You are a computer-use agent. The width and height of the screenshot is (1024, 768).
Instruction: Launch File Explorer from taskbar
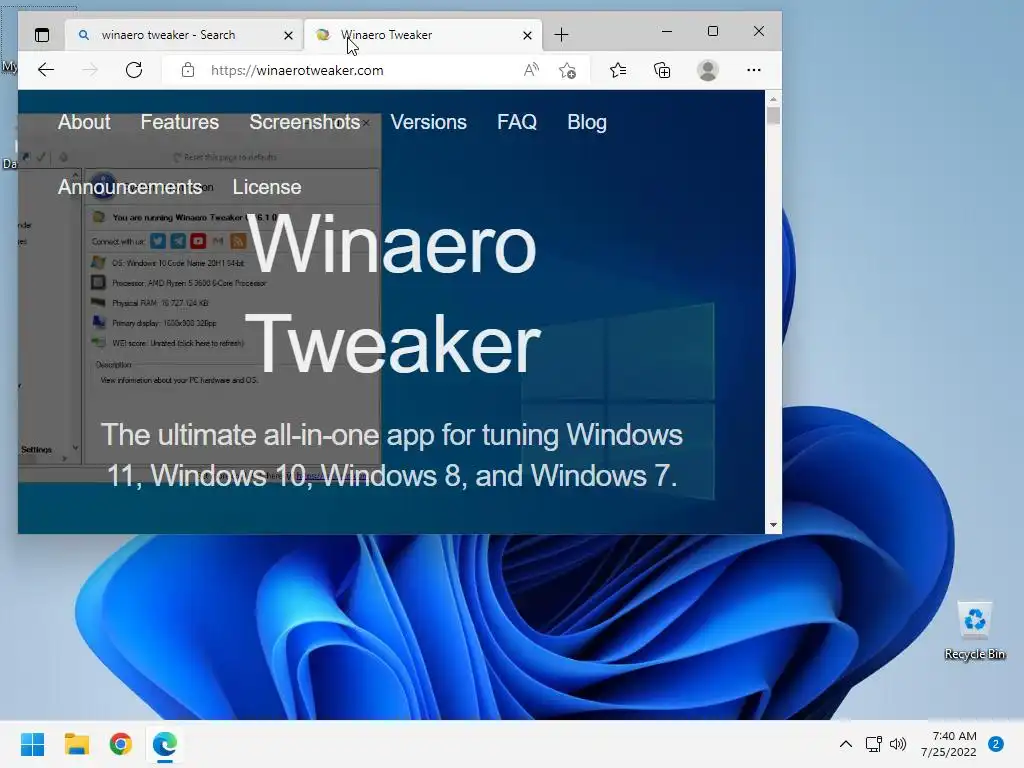click(77, 744)
